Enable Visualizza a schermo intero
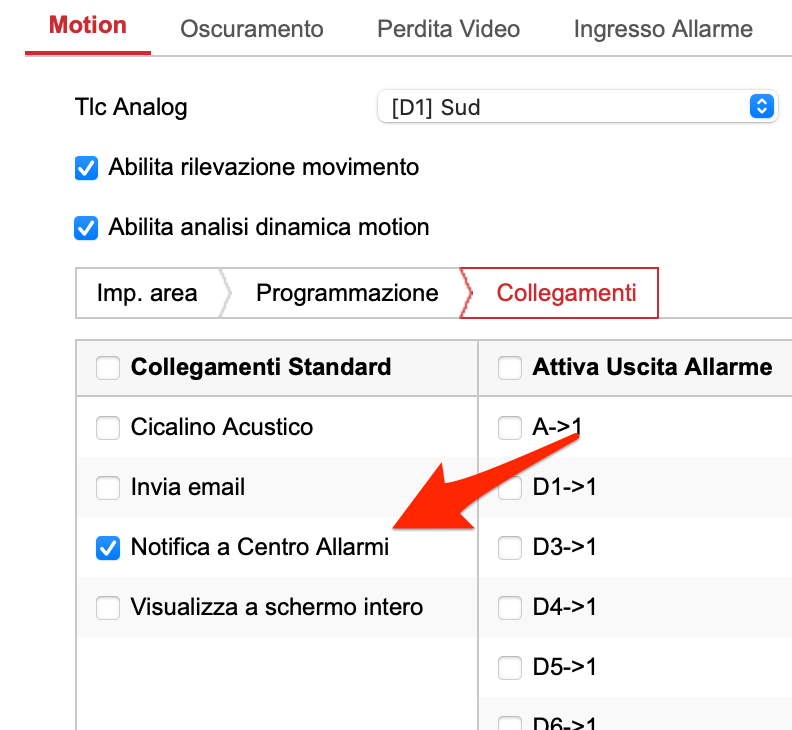Image resolution: width=792 pixels, height=730 pixels. point(108,607)
